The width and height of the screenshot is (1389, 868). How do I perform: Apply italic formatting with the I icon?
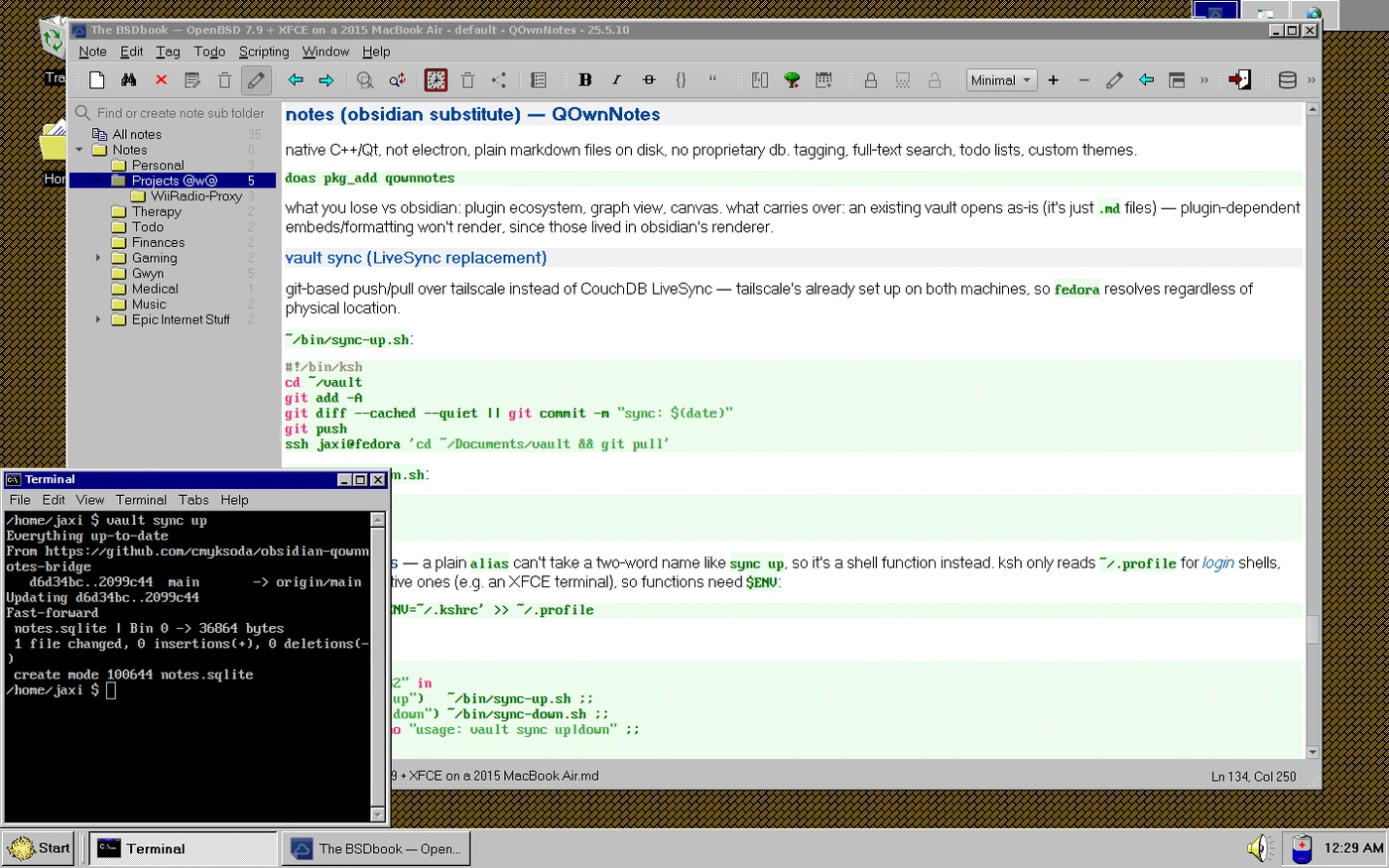pyautogui.click(x=617, y=80)
